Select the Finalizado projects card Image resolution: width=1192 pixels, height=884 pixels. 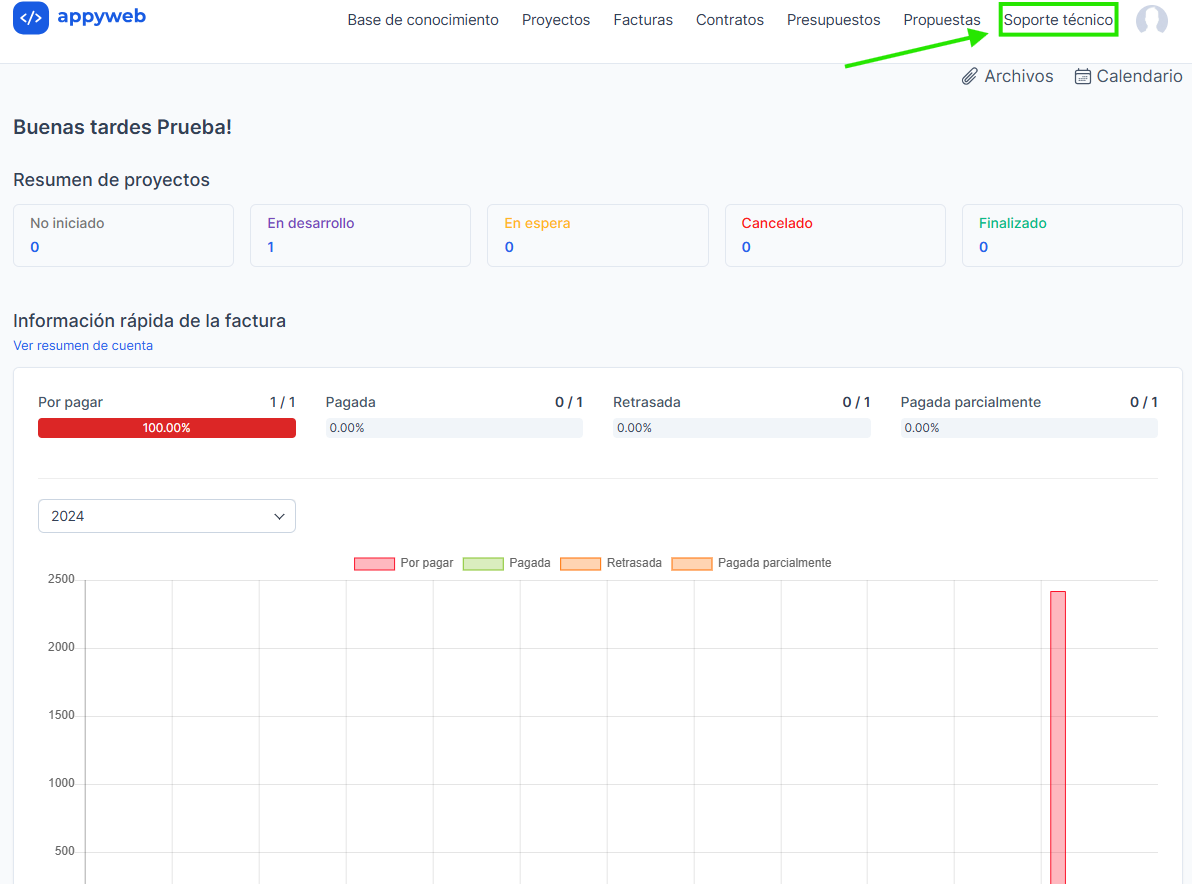(x=1071, y=236)
